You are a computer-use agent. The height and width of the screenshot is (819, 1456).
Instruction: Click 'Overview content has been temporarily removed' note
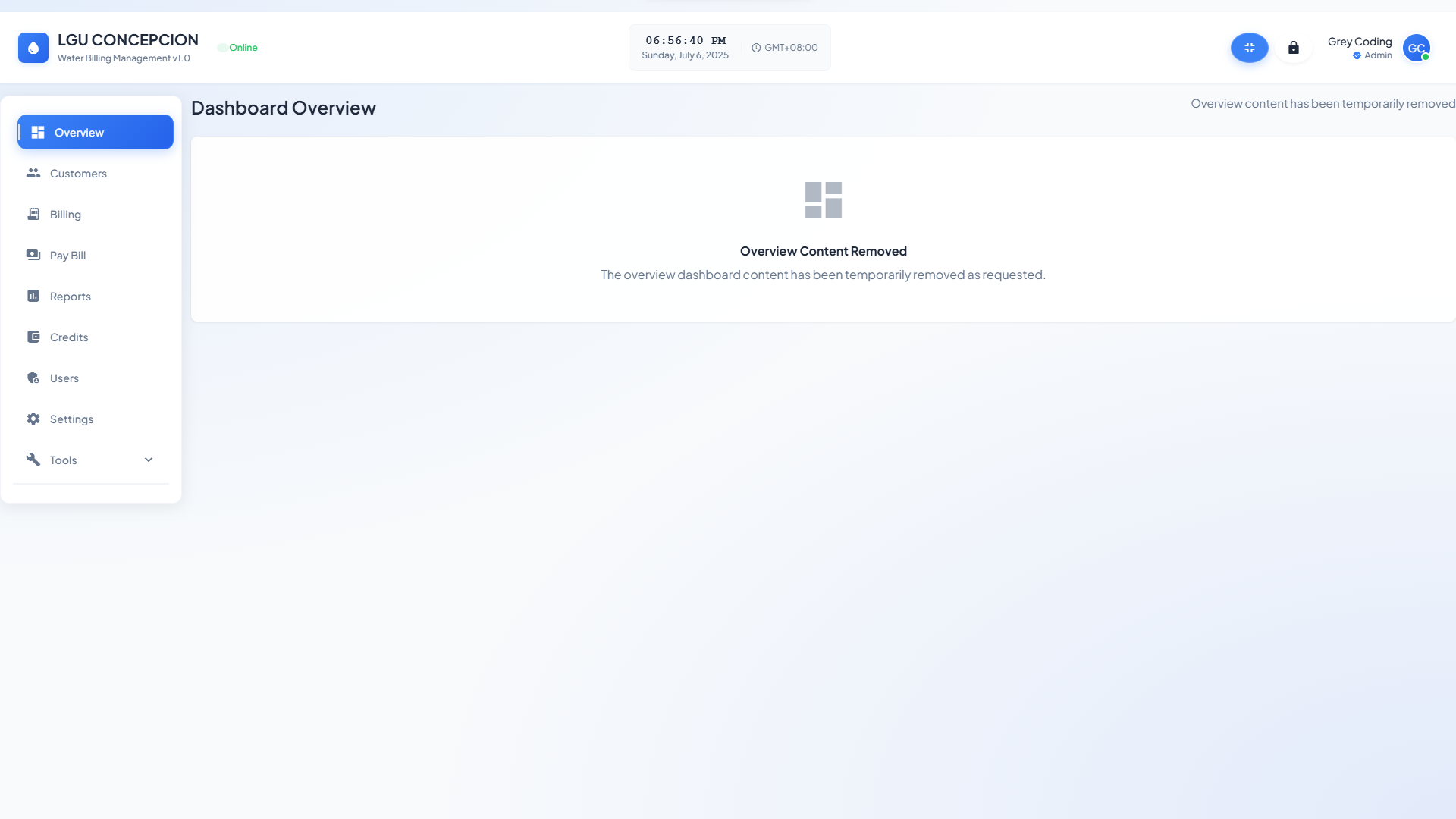click(x=1323, y=104)
